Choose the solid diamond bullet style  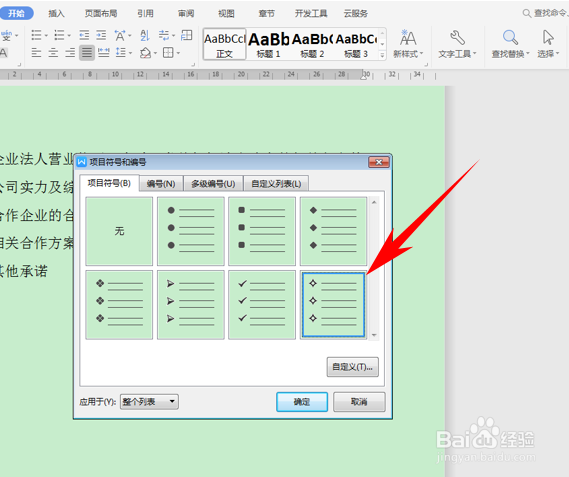point(333,231)
